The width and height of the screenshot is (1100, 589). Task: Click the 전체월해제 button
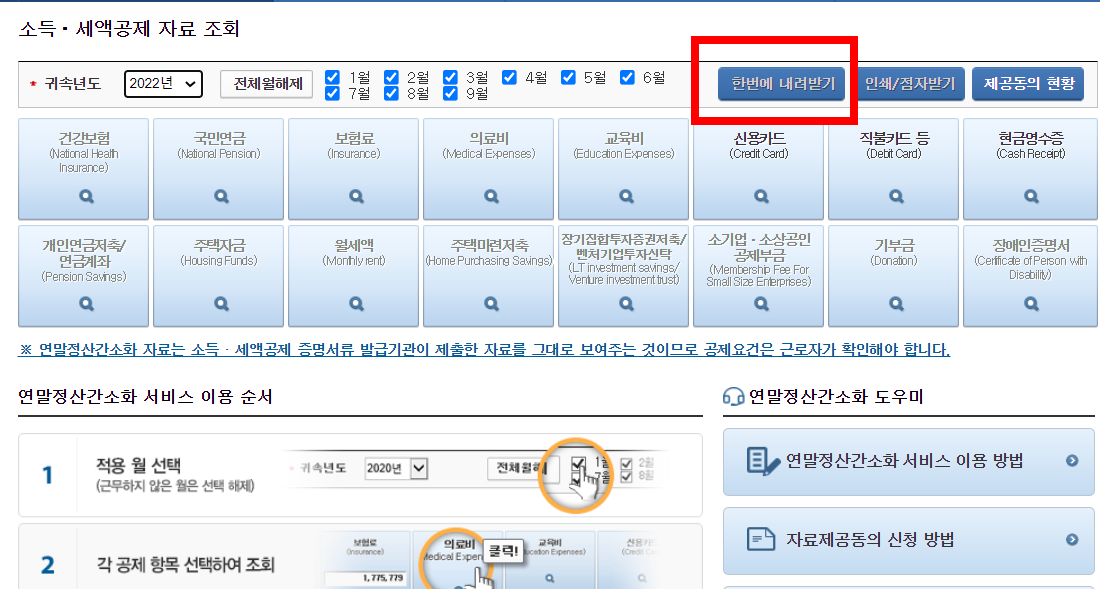pyautogui.click(x=267, y=84)
